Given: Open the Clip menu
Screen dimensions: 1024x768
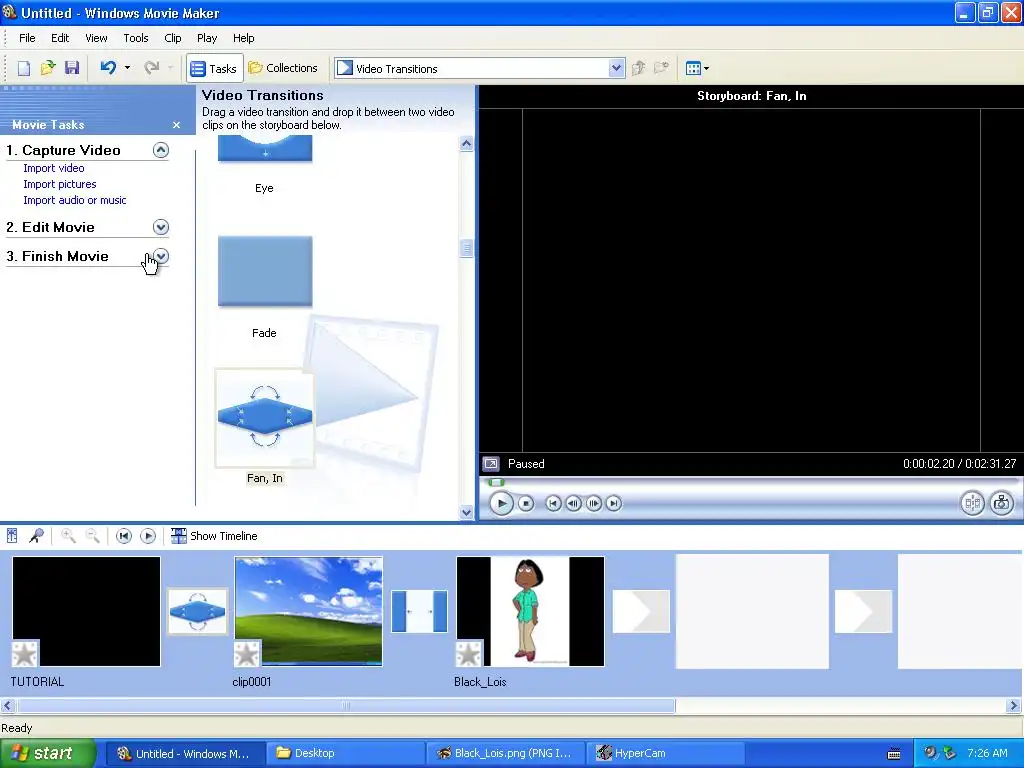Looking at the screenshot, I should point(173,38).
